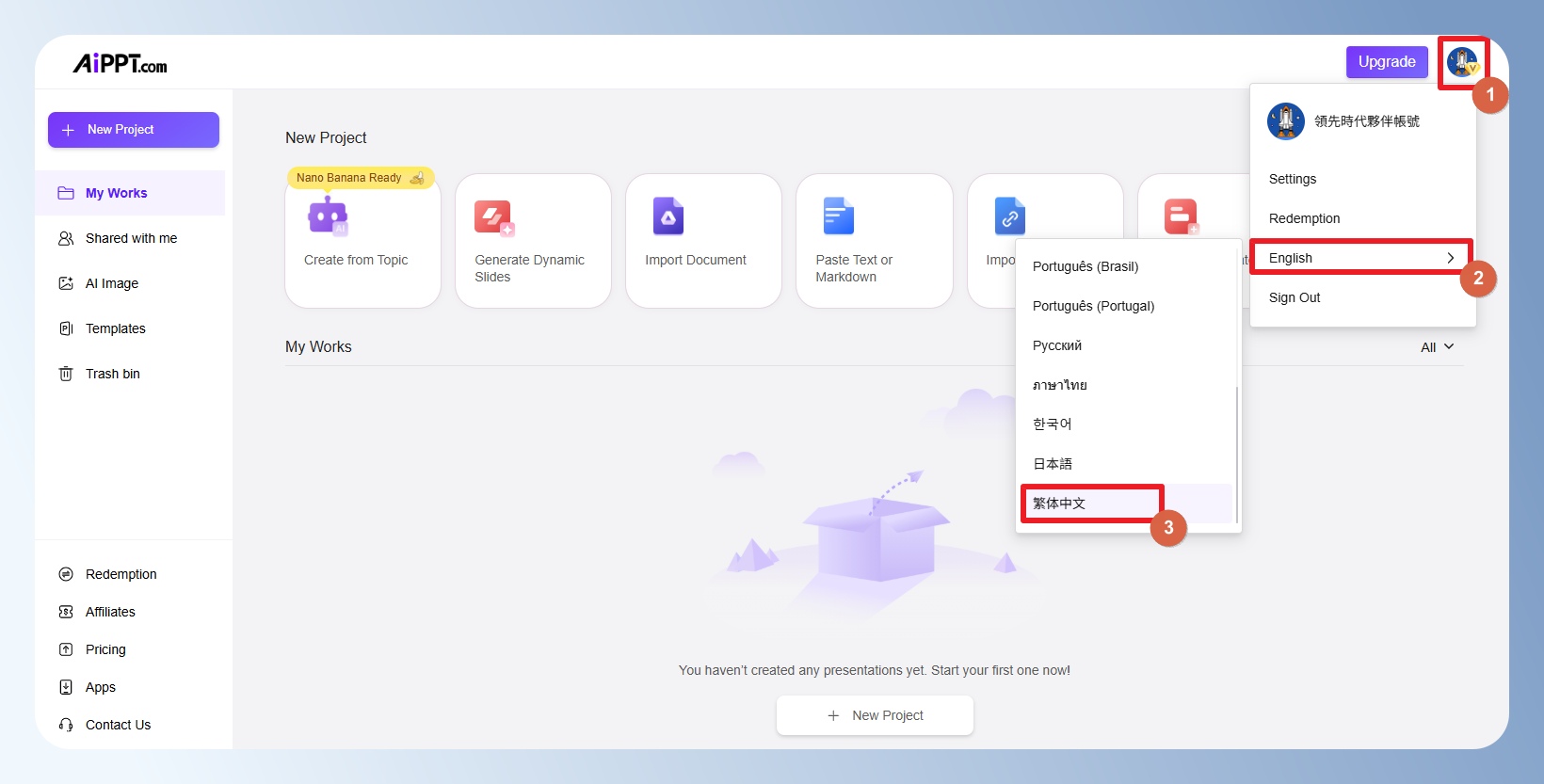The image size is (1544, 784).
Task: Select the Paste Text or Markdown icon
Action: pos(838,216)
